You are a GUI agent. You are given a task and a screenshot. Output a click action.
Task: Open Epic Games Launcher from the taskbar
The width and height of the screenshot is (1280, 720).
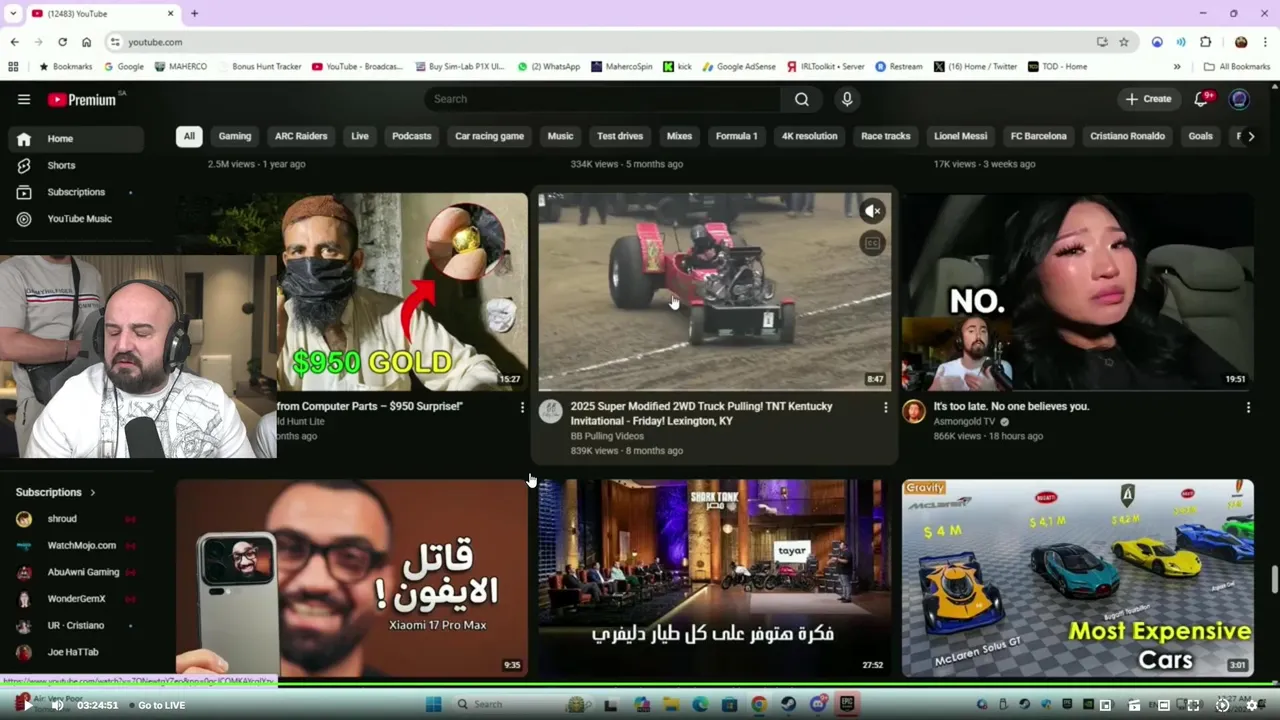coord(847,705)
